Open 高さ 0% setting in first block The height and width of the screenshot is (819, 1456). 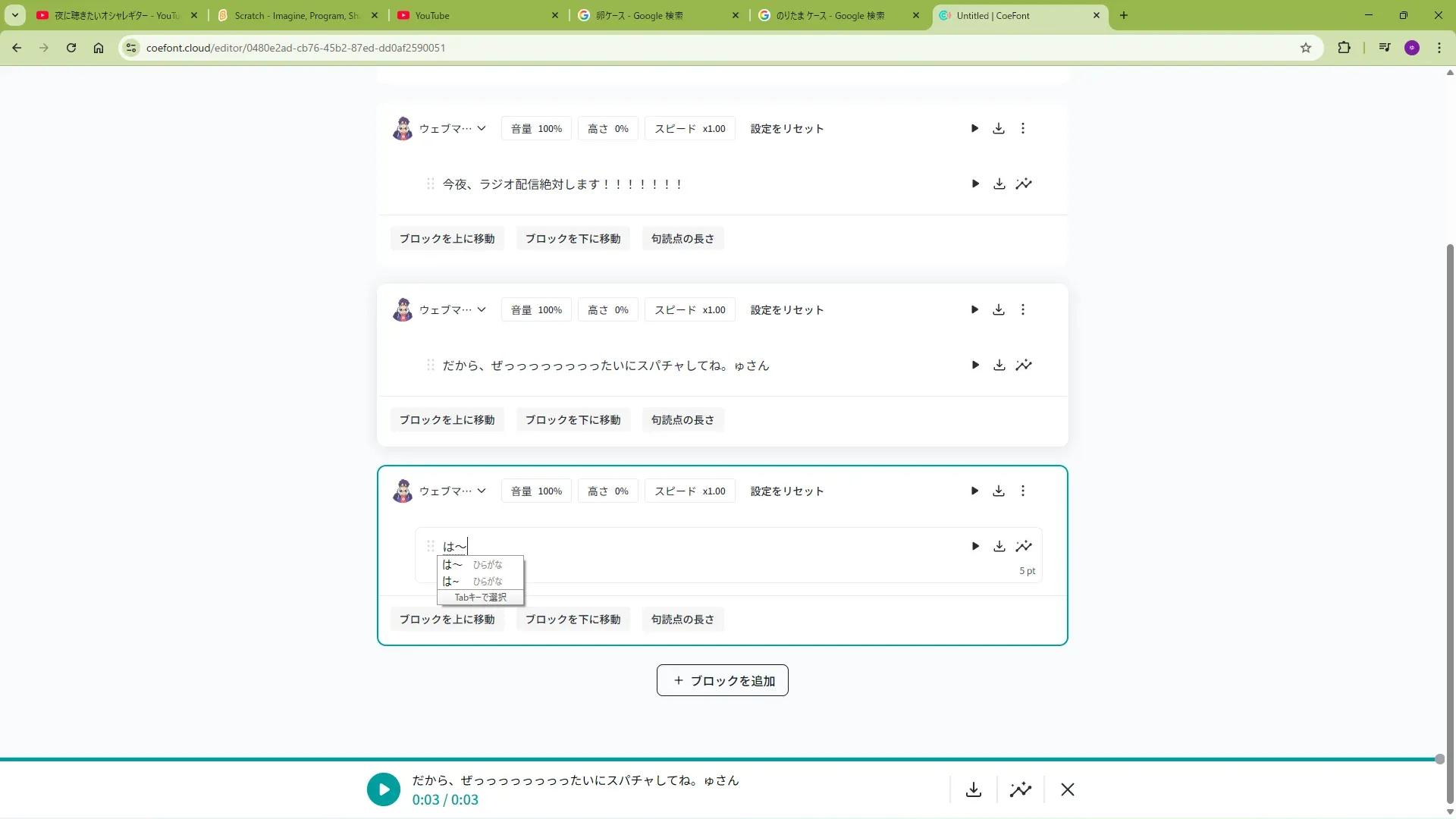pyautogui.click(x=607, y=128)
